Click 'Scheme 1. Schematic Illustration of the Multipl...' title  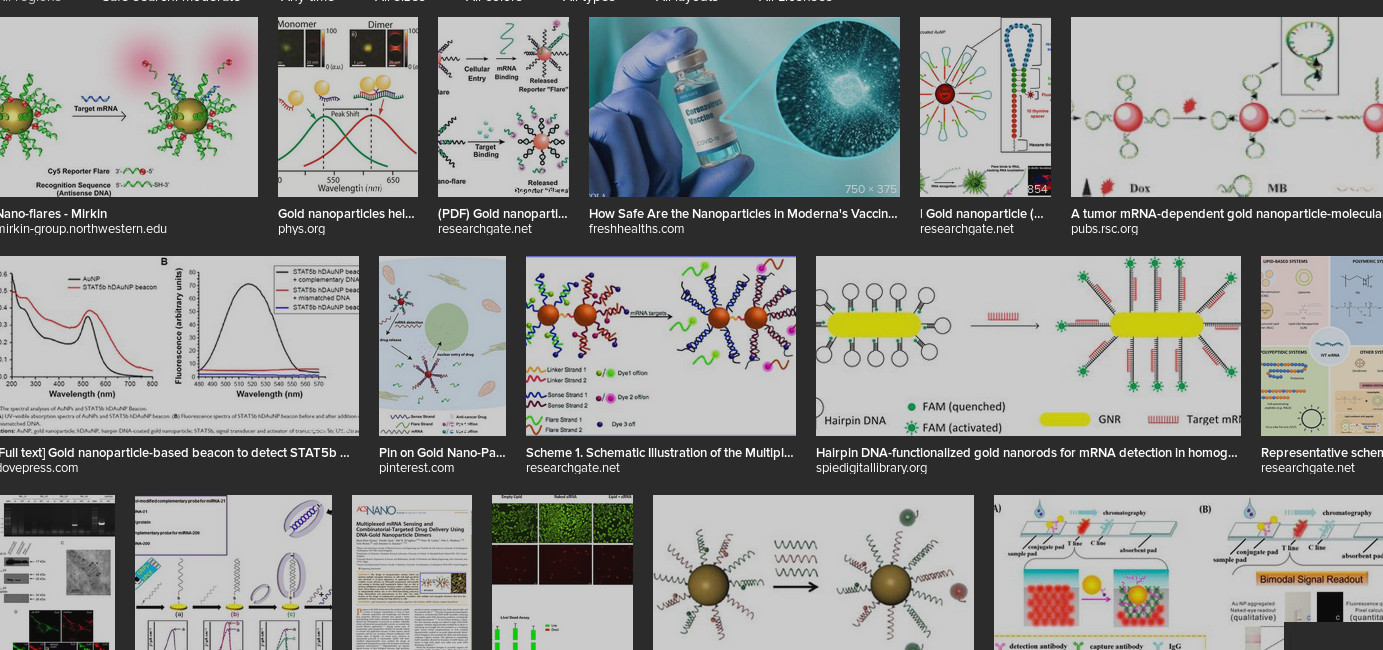660,453
